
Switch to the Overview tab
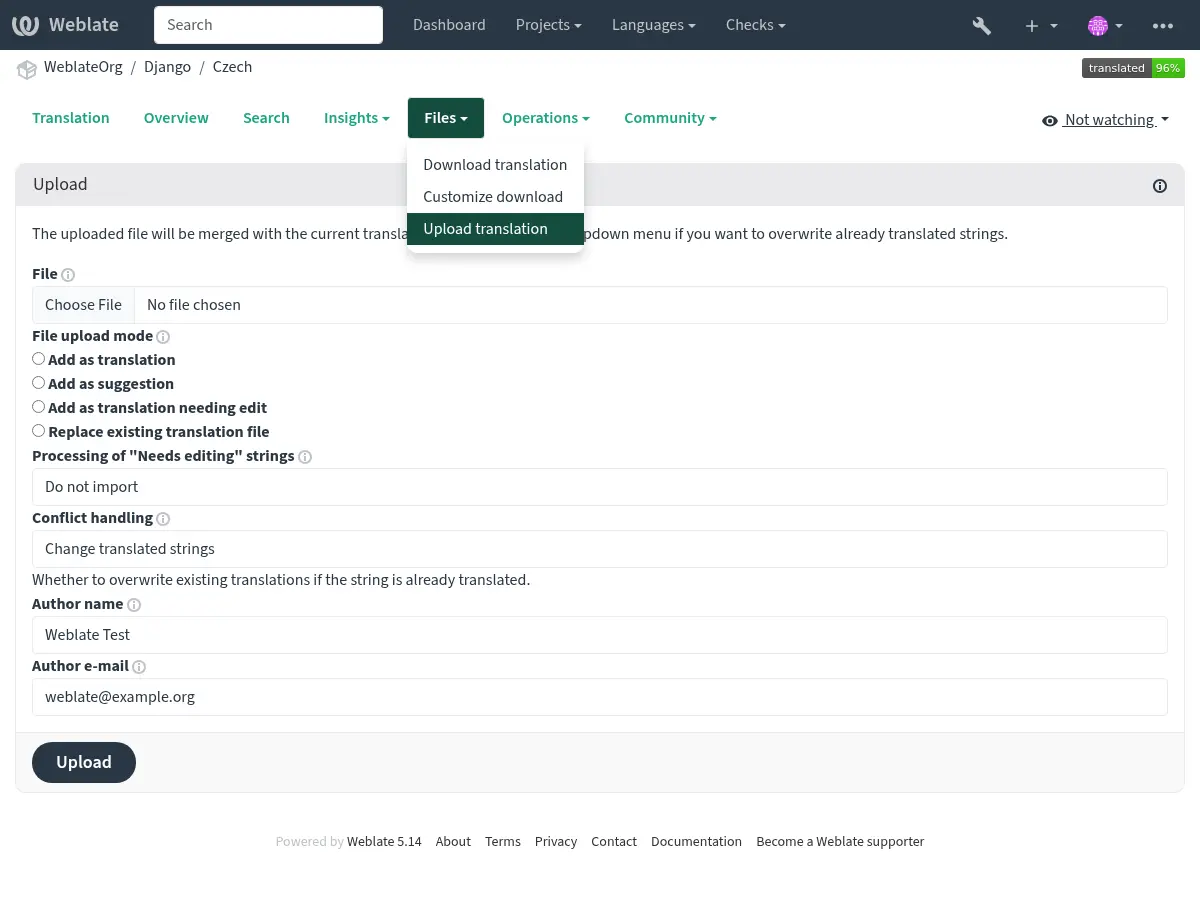[x=176, y=118]
